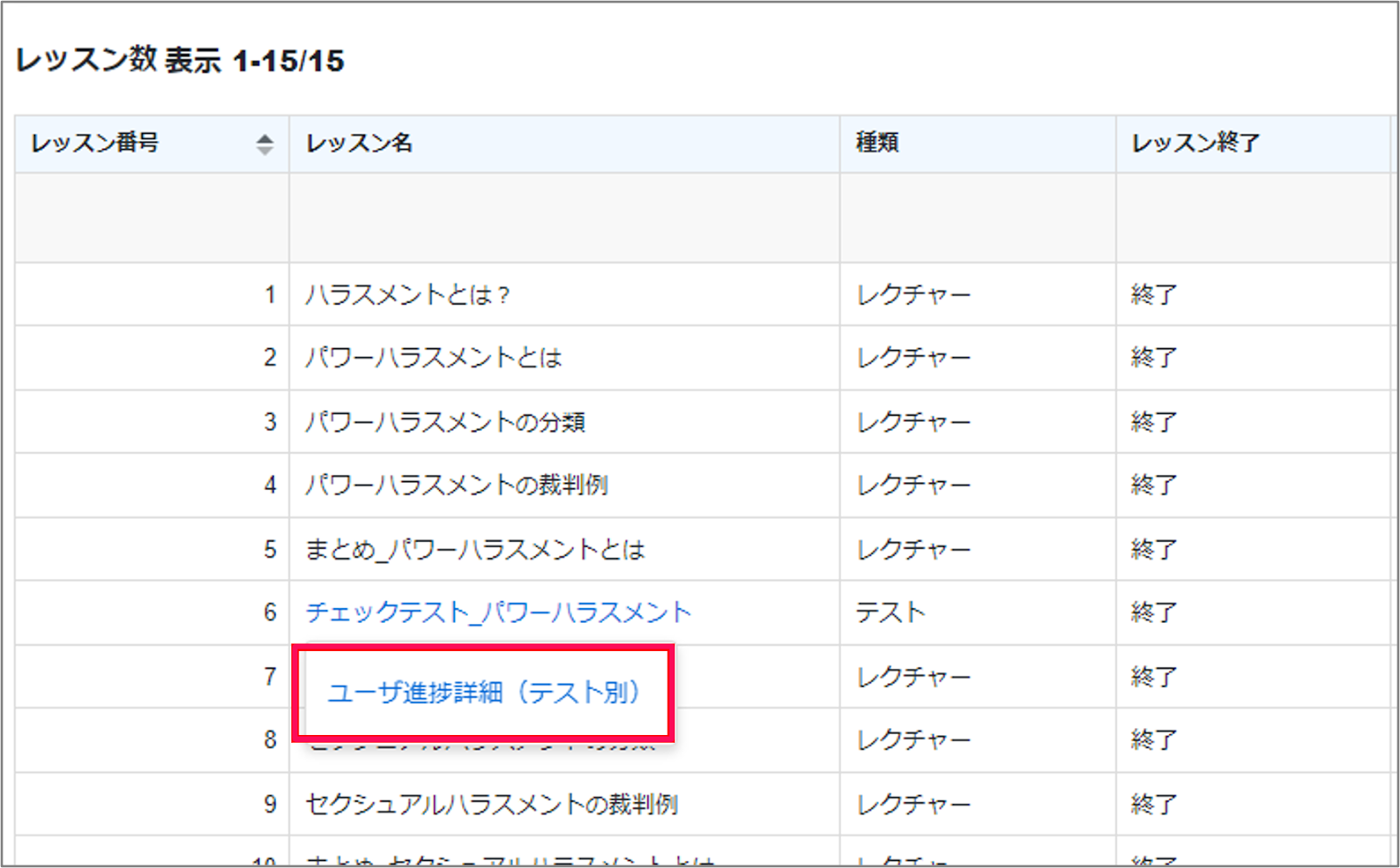Image resolution: width=1400 pixels, height=868 pixels.
Task: Select lesson パワーハラスメントとは
Action: point(434,358)
